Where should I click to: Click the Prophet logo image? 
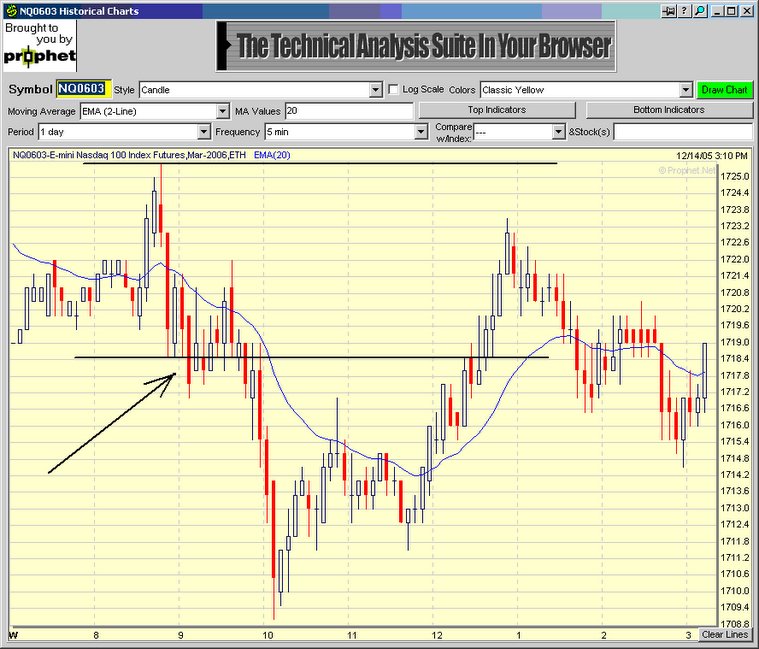40,45
